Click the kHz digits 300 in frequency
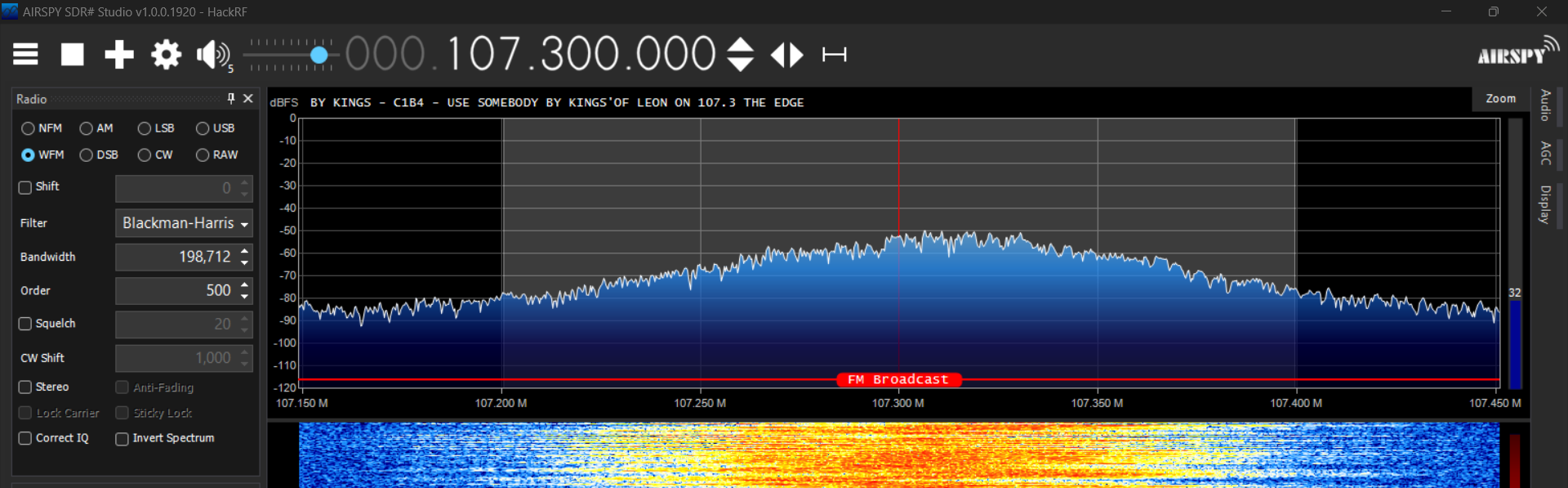 pyautogui.click(x=580, y=54)
